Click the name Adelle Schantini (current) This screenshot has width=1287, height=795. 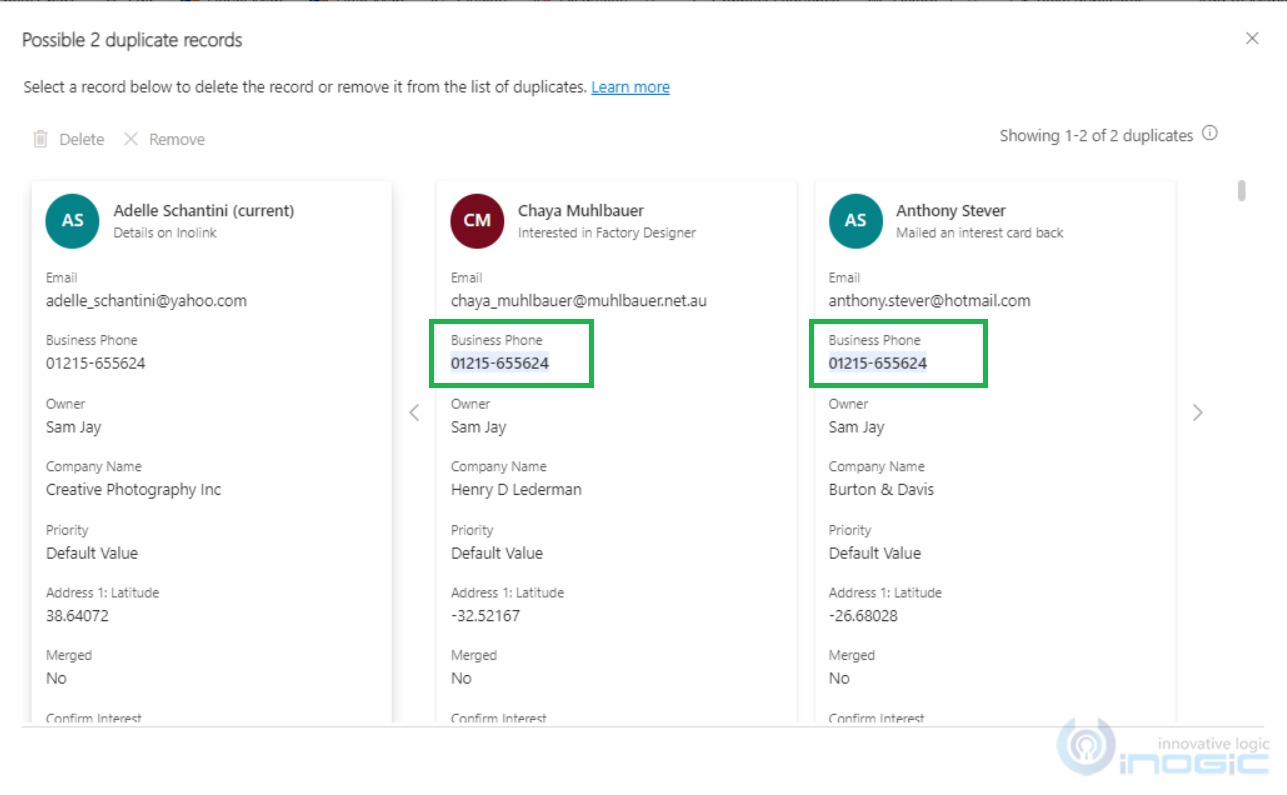point(204,211)
